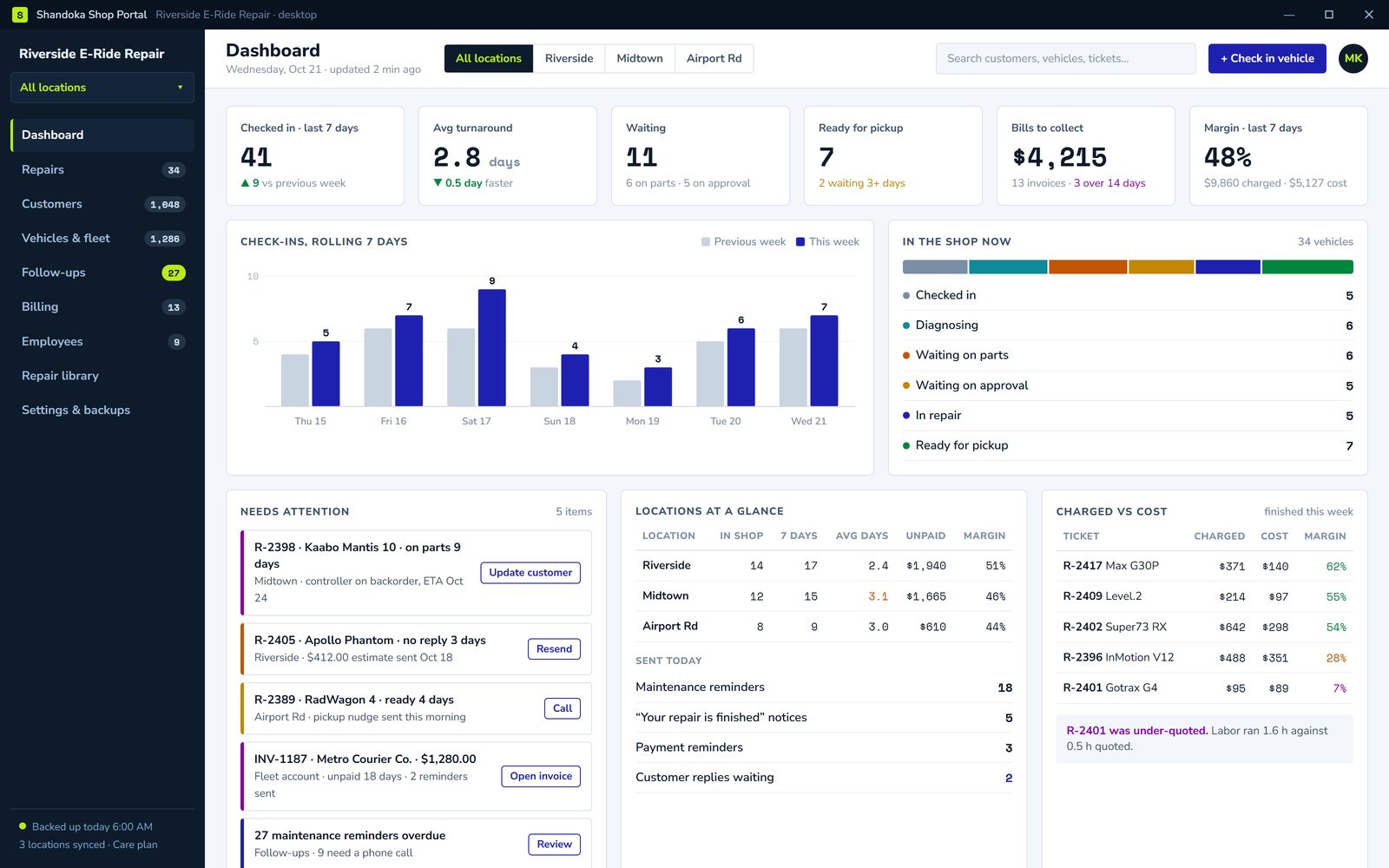Open Billing in the sidebar
The image size is (1389, 868).
pos(102,306)
